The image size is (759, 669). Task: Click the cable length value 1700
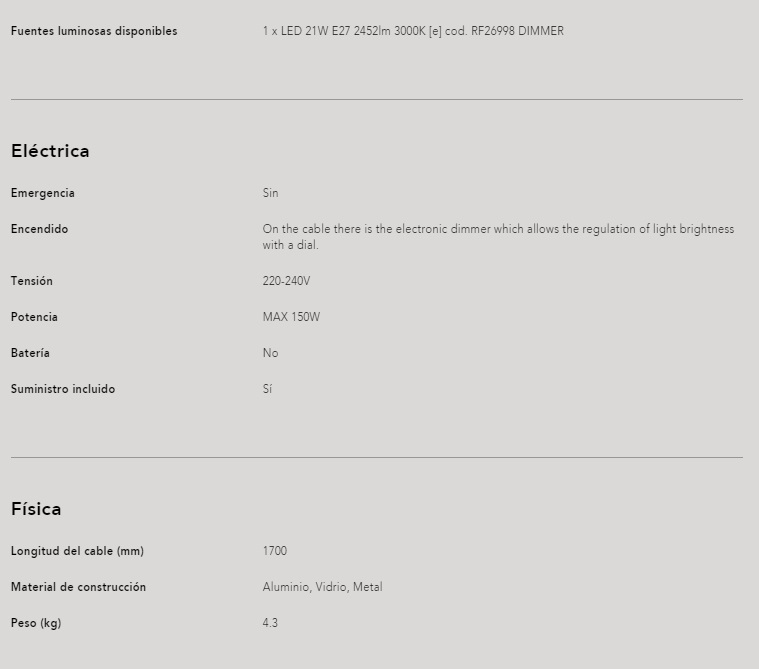(x=274, y=551)
